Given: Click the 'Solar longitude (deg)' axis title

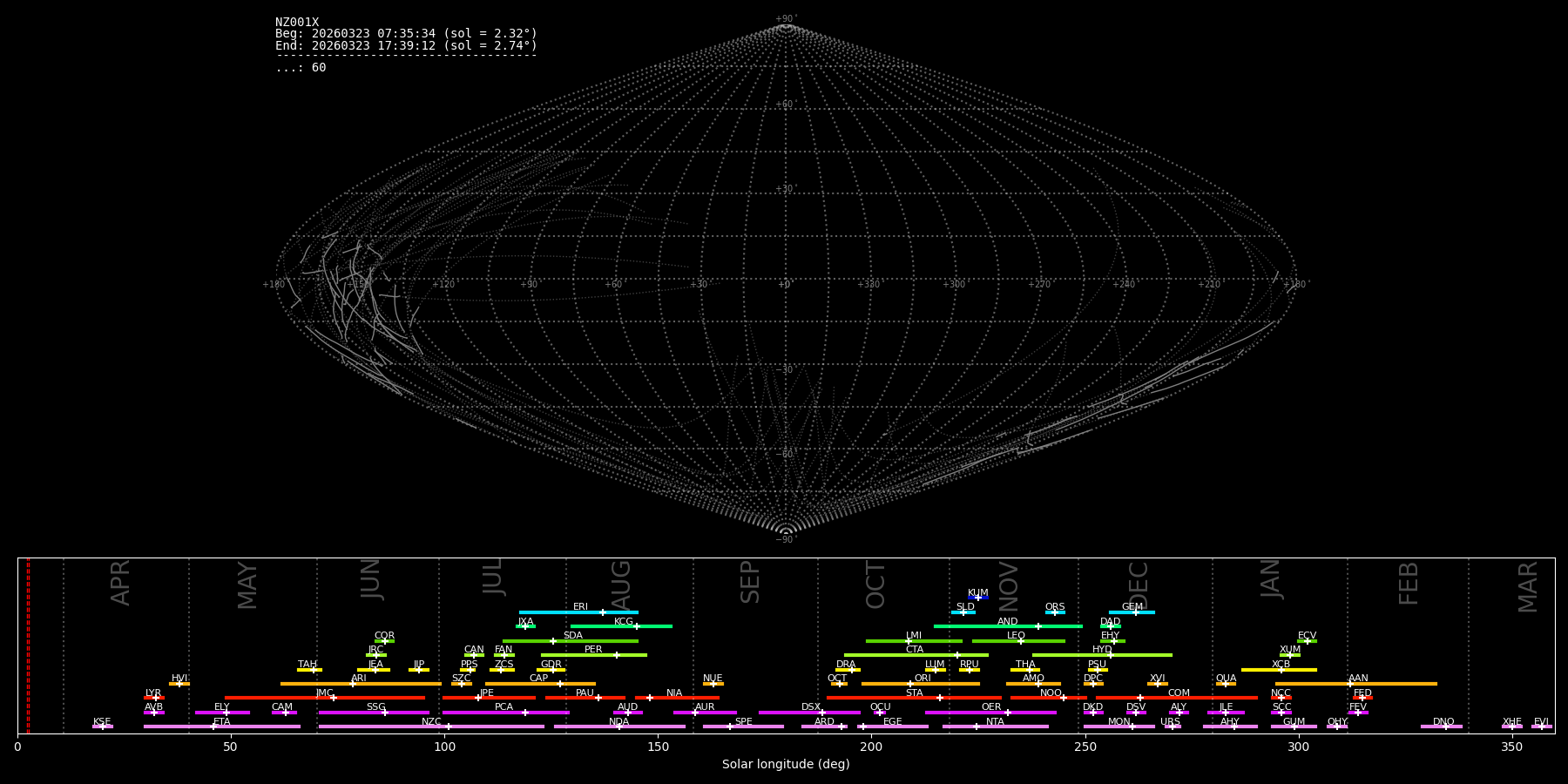Looking at the screenshot, I should coord(786,764).
